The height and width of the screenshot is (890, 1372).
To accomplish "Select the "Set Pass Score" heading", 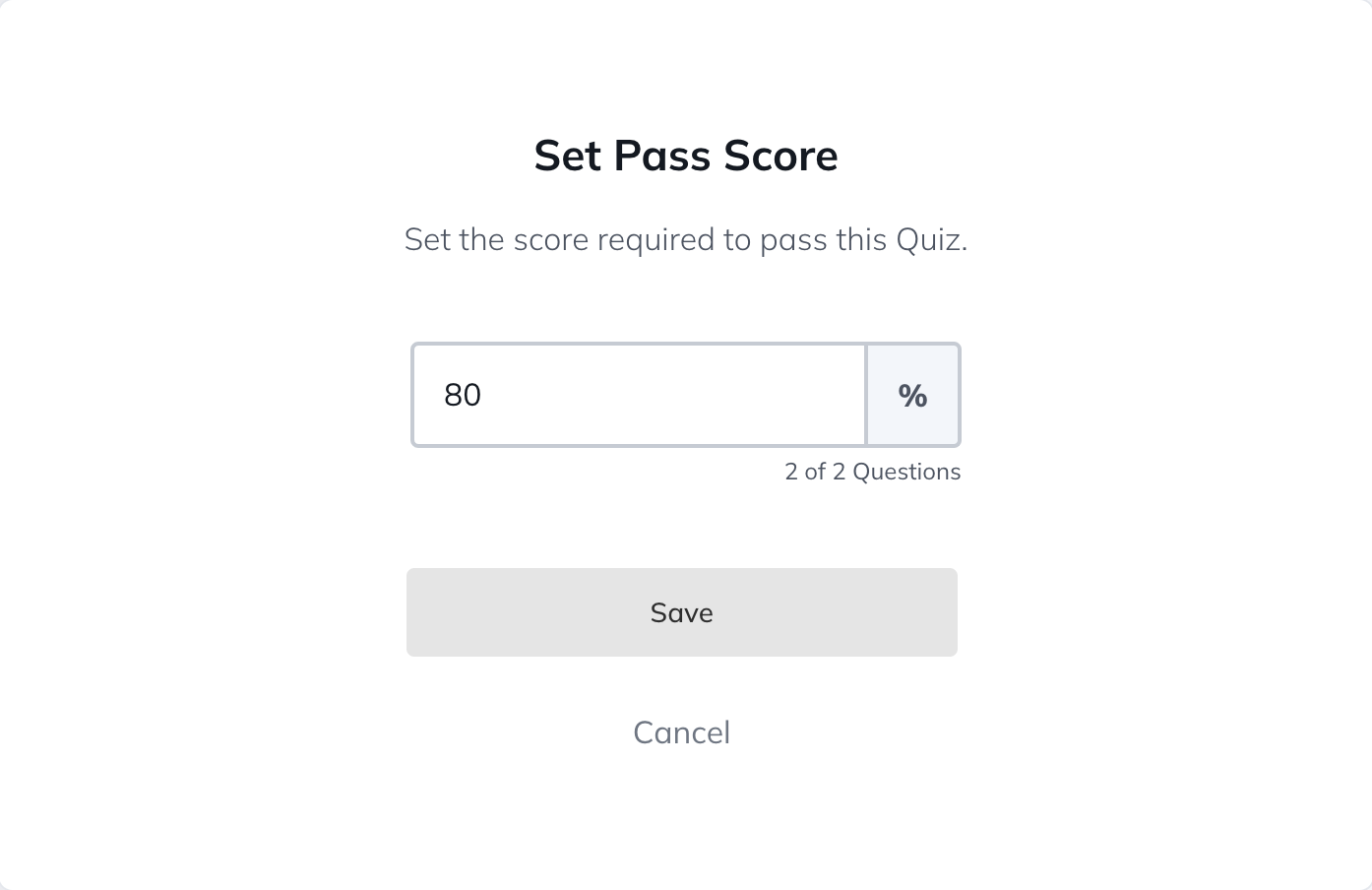I will pos(686,156).
